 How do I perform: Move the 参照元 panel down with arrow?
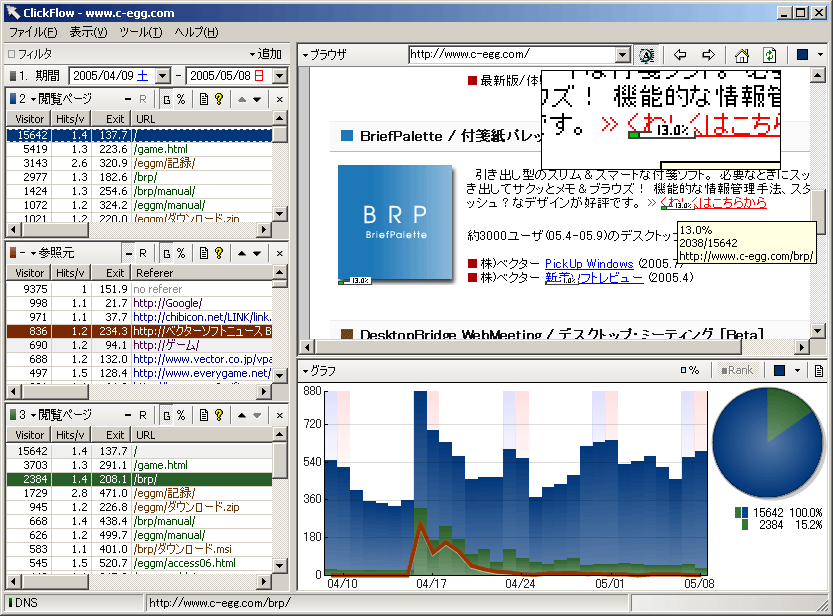pyautogui.click(x=257, y=253)
